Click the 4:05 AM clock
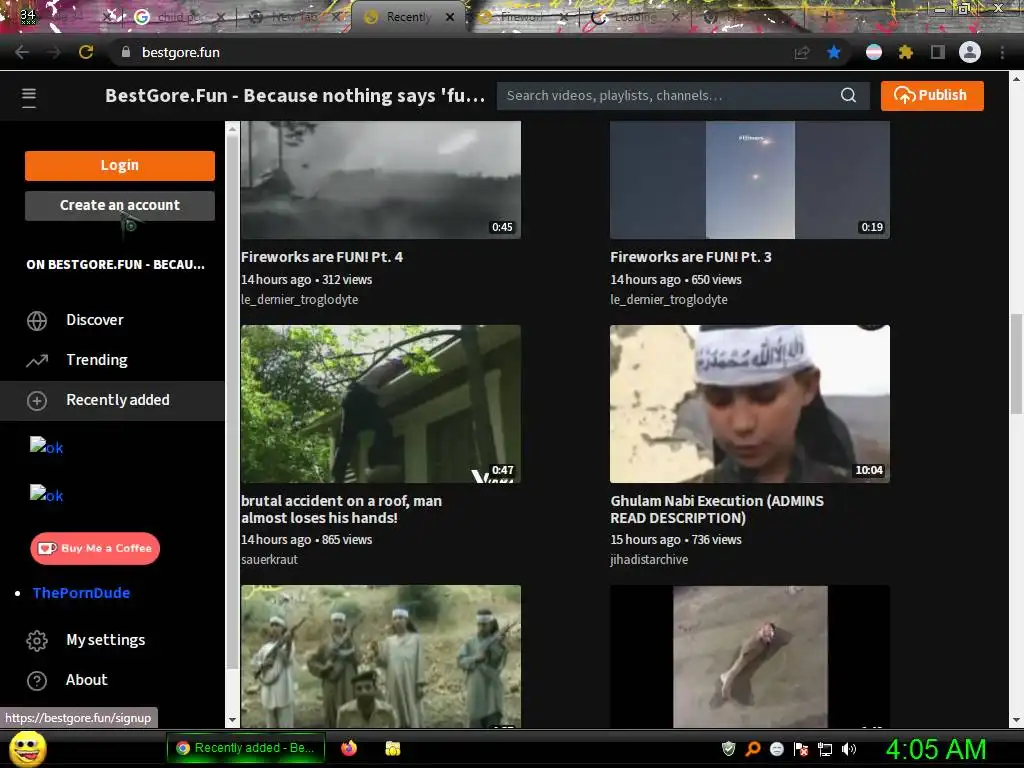The height and width of the screenshot is (768, 1024). [936, 749]
